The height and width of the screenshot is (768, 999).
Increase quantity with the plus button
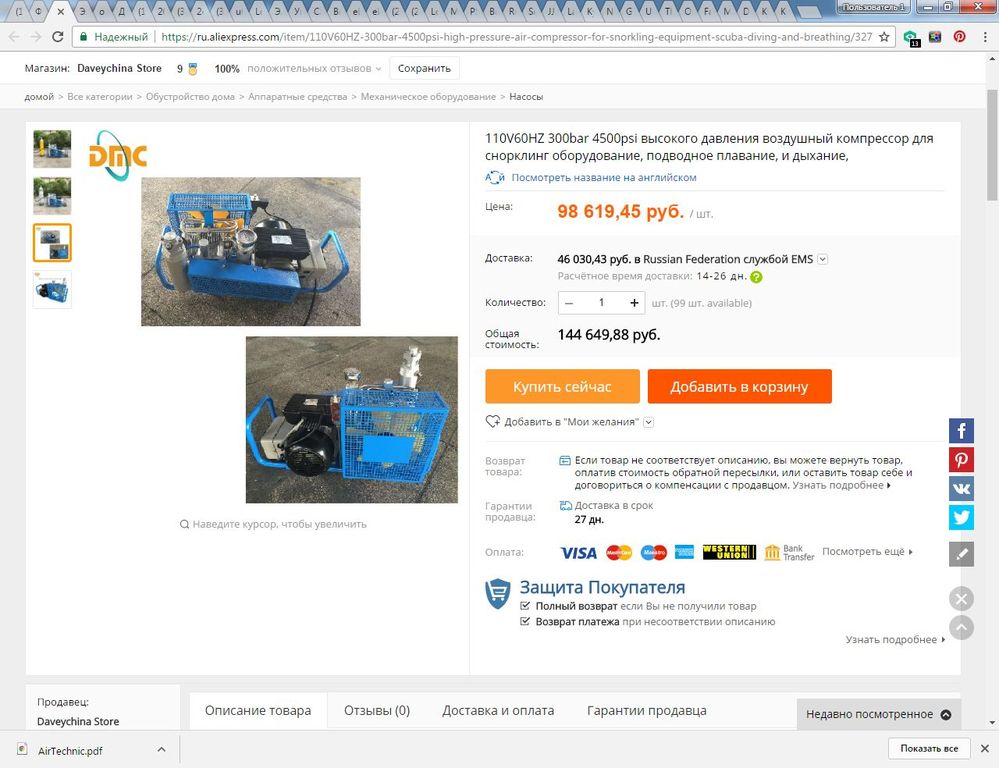[x=634, y=303]
